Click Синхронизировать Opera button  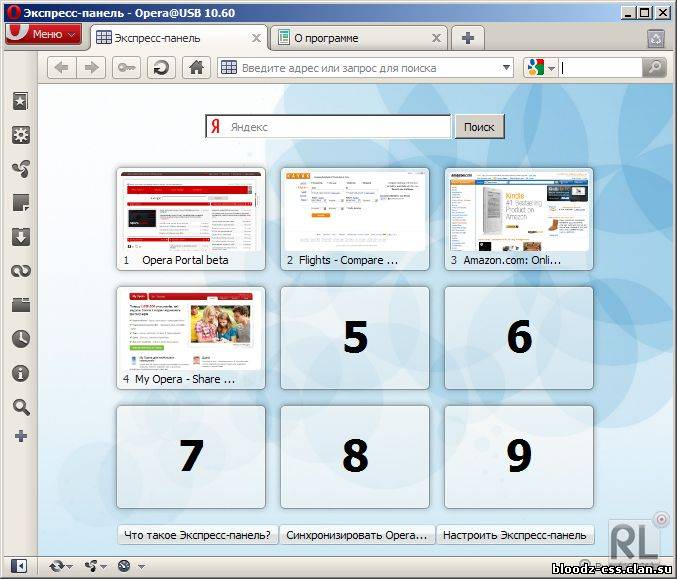357,535
